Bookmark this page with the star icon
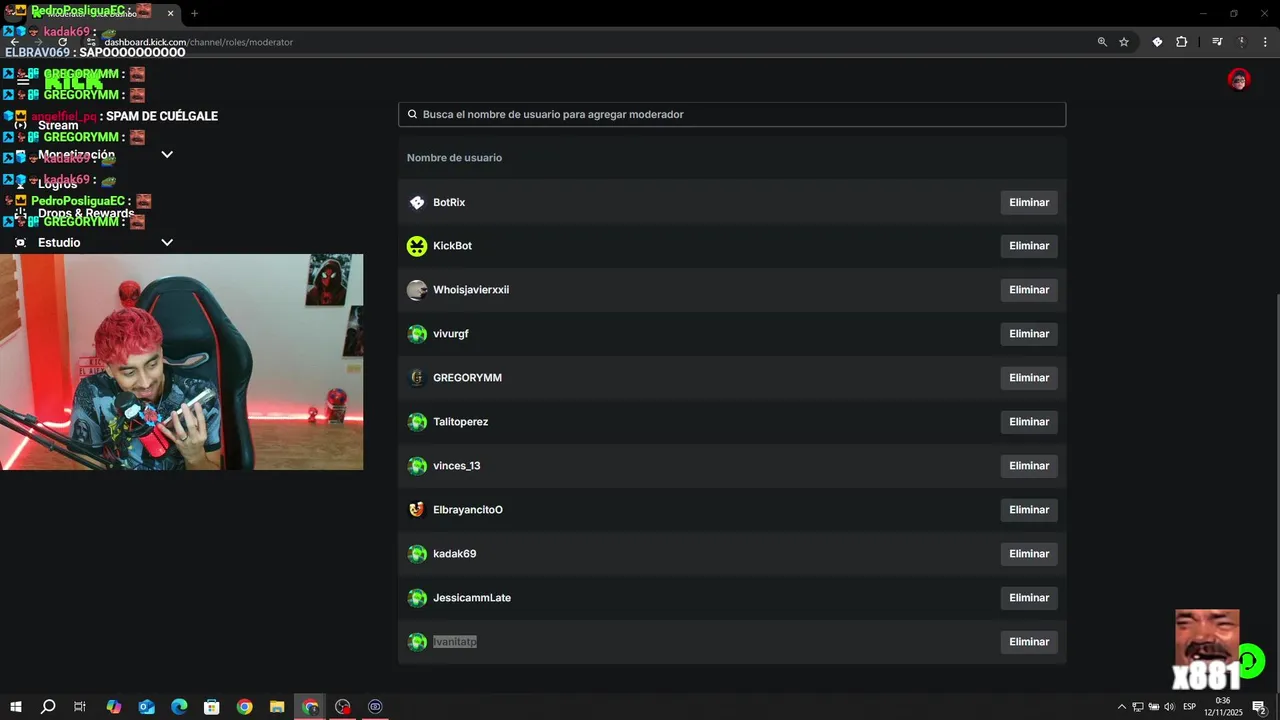Screen dimensions: 1280x720 pos(1124,42)
